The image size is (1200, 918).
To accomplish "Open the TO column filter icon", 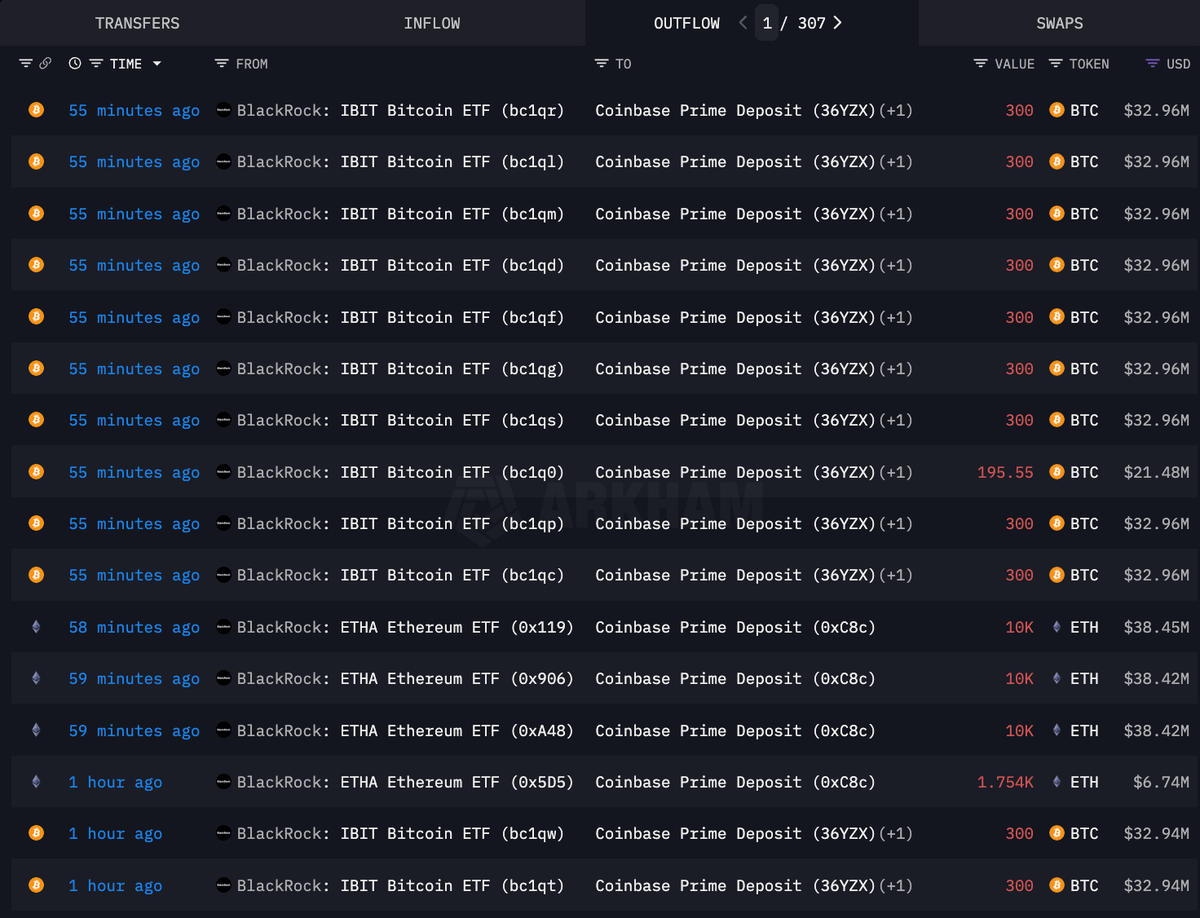I will coord(601,63).
